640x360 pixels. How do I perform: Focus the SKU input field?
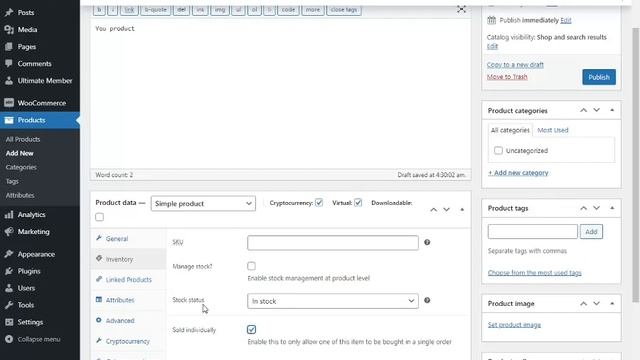pyautogui.click(x=333, y=242)
